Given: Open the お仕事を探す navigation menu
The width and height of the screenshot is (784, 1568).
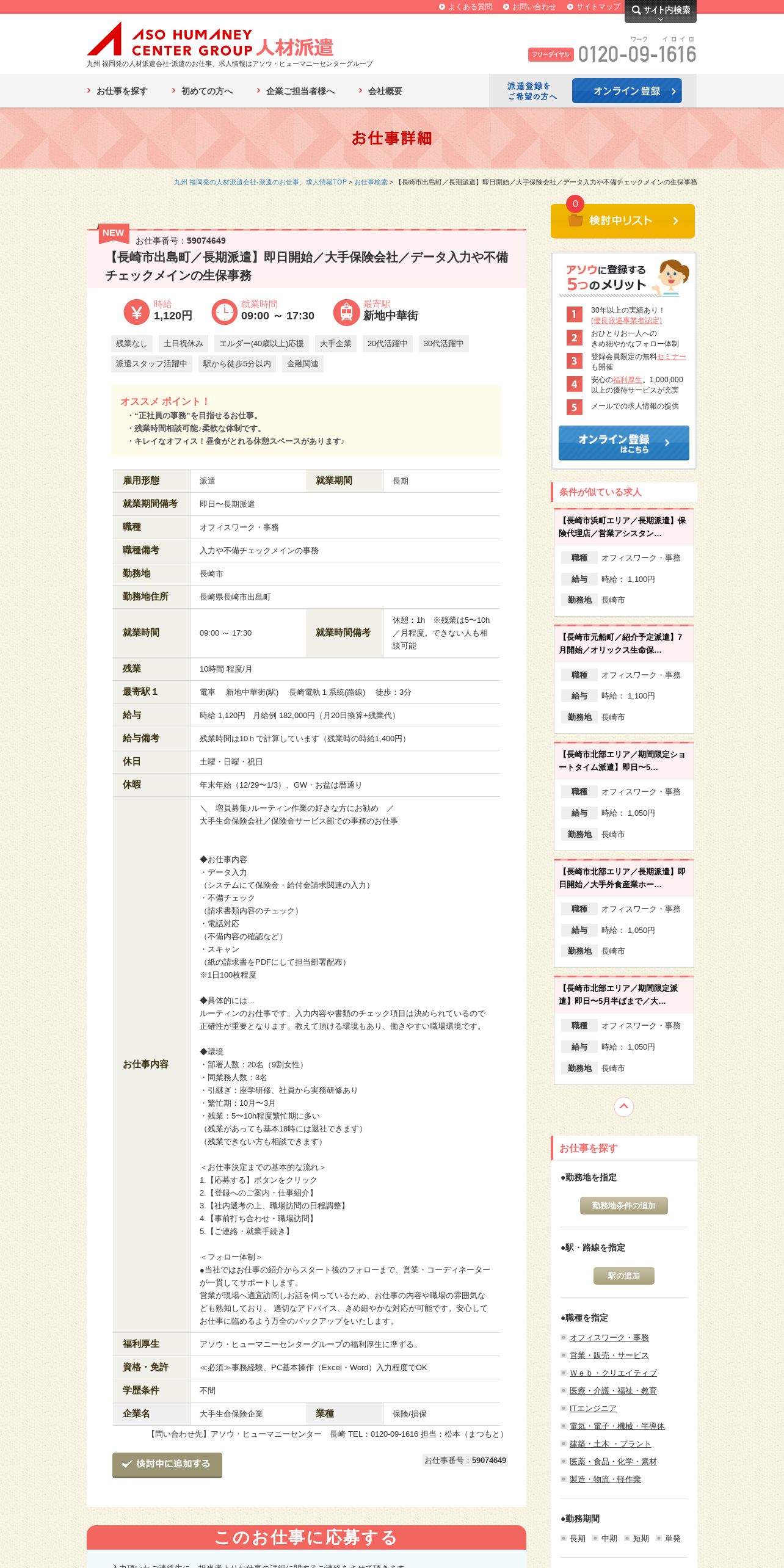Looking at the screenshot, I should tap(117, 91).
